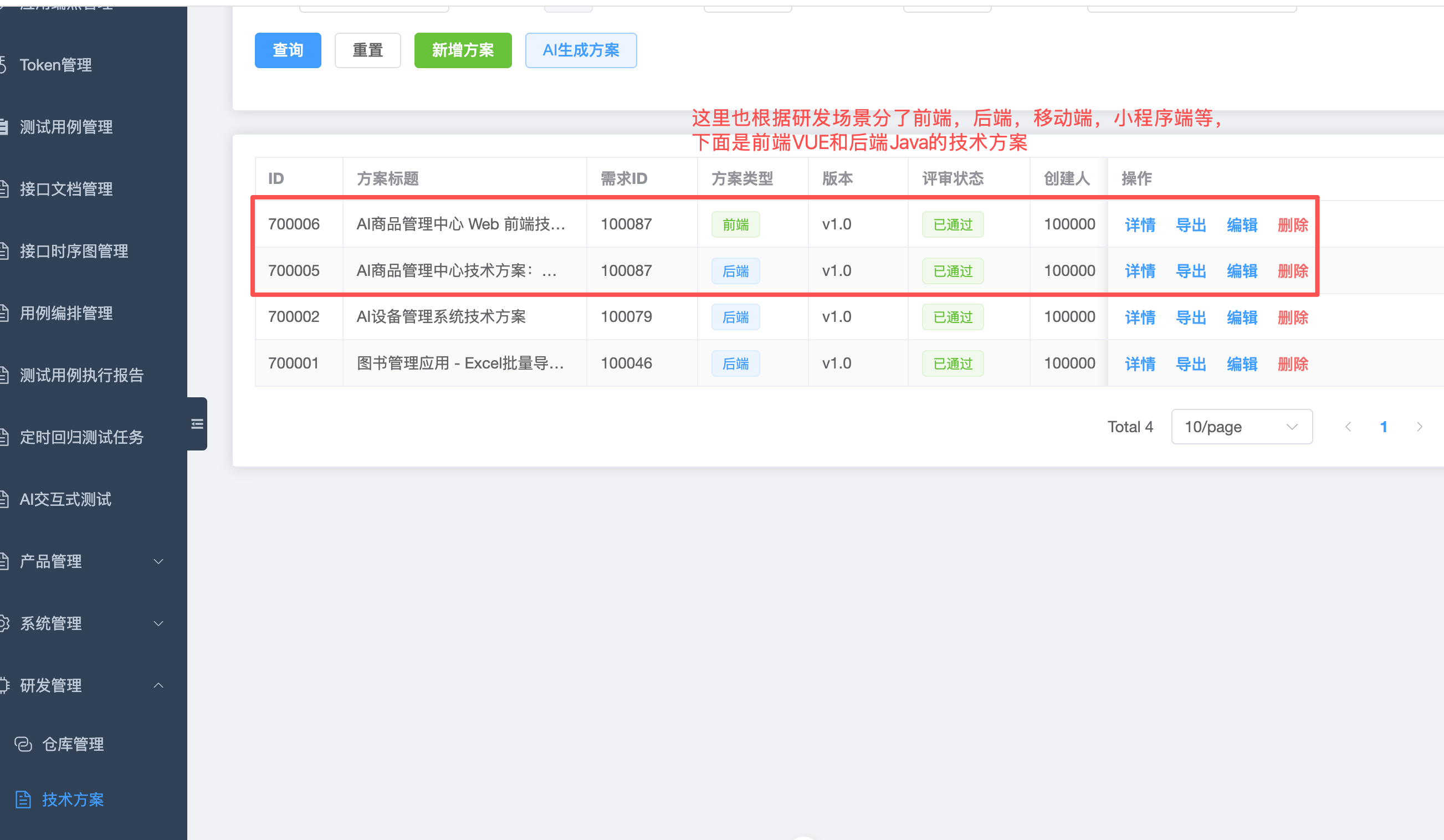Image resolution: width=1444 pixels, height=840 pixels.
Task: Open 定时回归测试任务 in the sidebar
Action: (x=82, y=437)
